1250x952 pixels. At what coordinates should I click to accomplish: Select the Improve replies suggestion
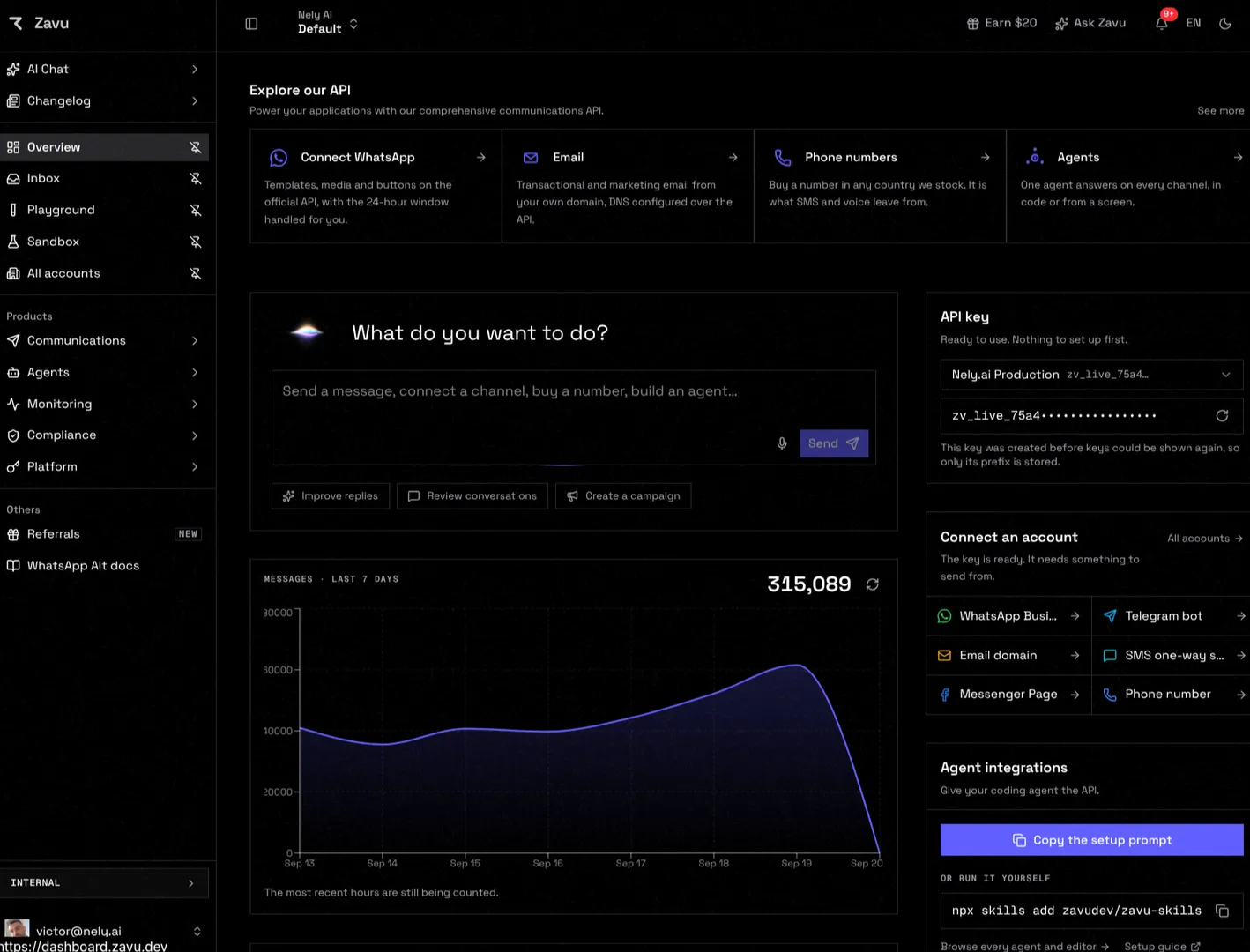[331, 496]
